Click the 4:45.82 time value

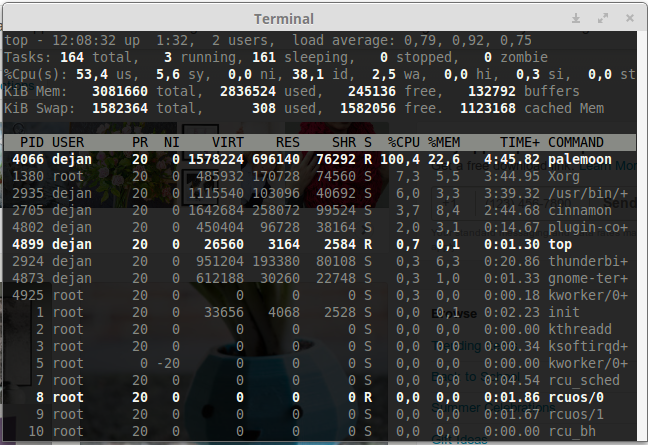pos(512,159)
